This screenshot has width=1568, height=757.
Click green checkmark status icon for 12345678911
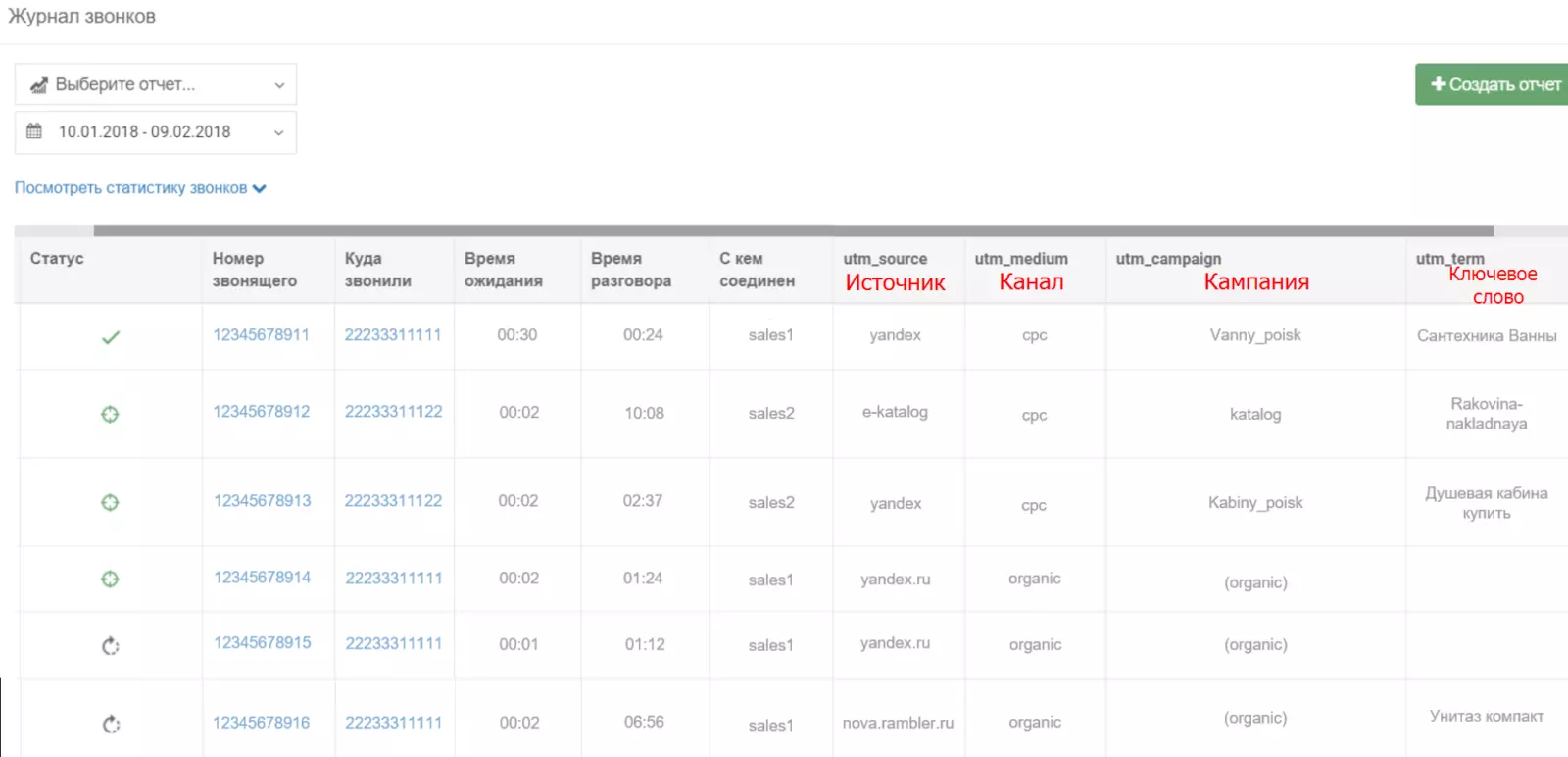click(x=111, y=337)
